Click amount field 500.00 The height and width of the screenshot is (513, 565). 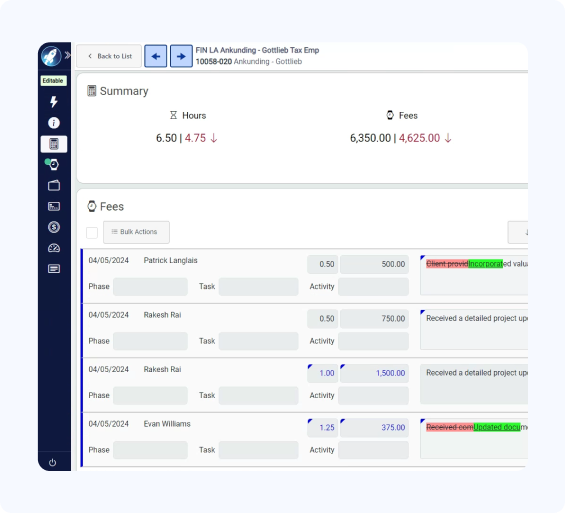(x=374, y=264)
